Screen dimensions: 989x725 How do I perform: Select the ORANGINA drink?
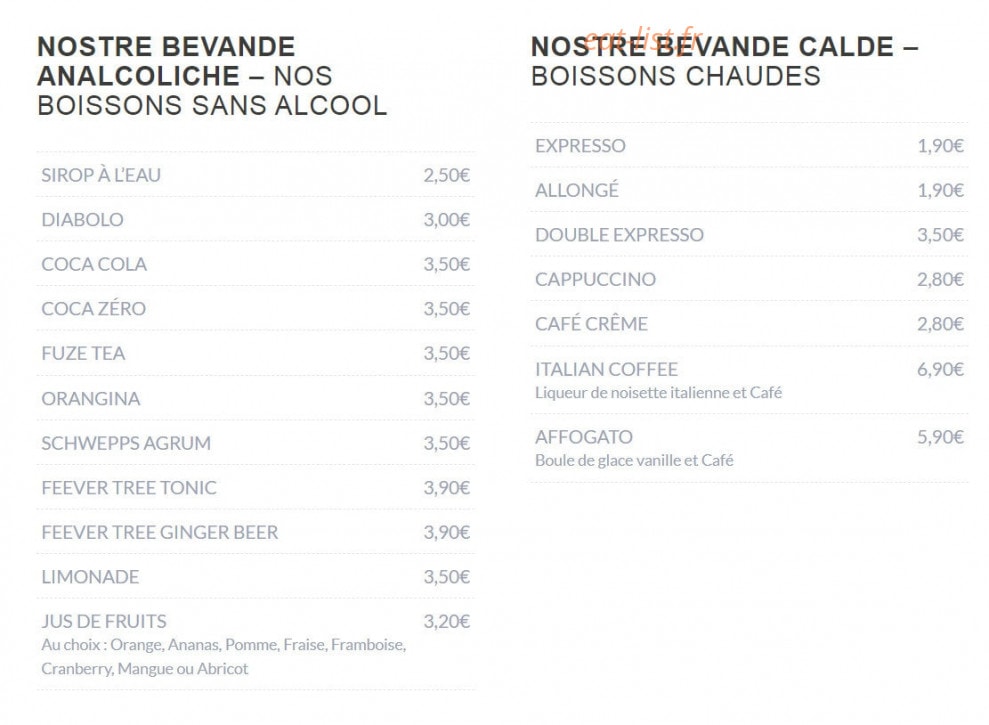[x=255, y=398]
